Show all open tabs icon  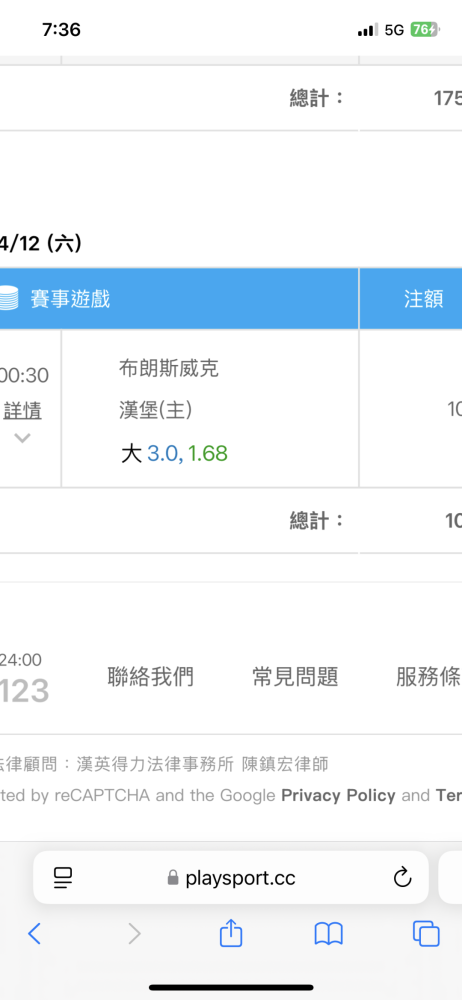[x=426, y=934]
